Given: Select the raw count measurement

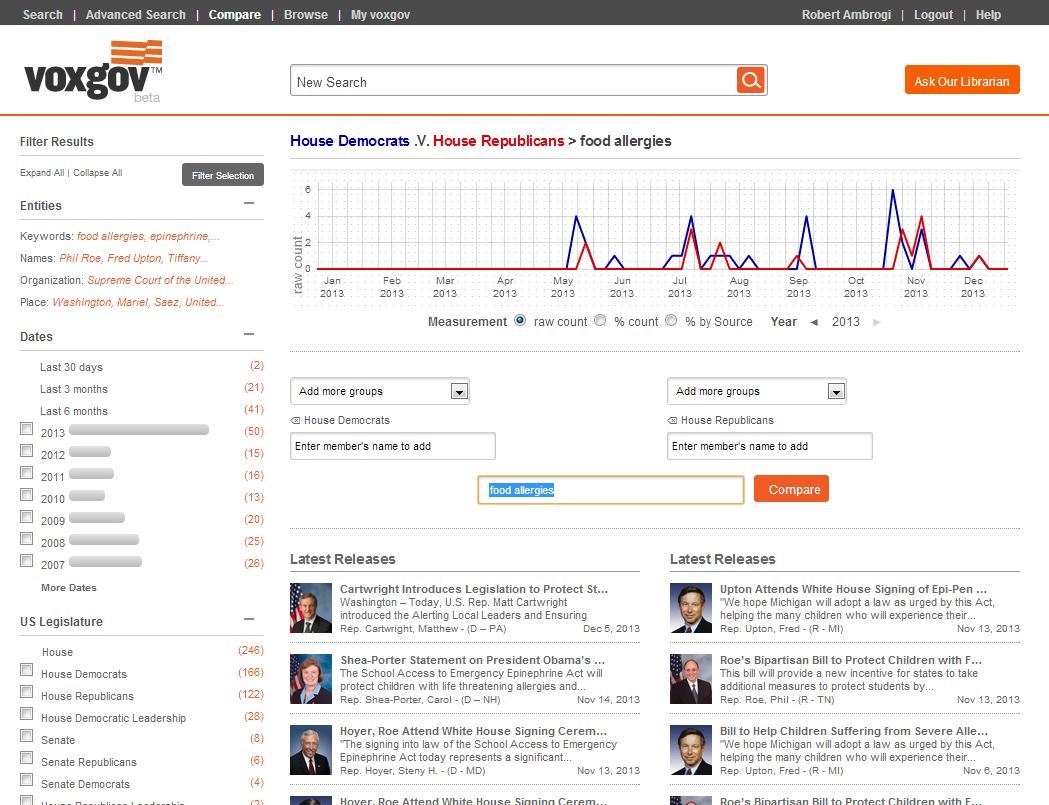Looking at the screenshot, I should pyautogui.click(x=520, y=321).
